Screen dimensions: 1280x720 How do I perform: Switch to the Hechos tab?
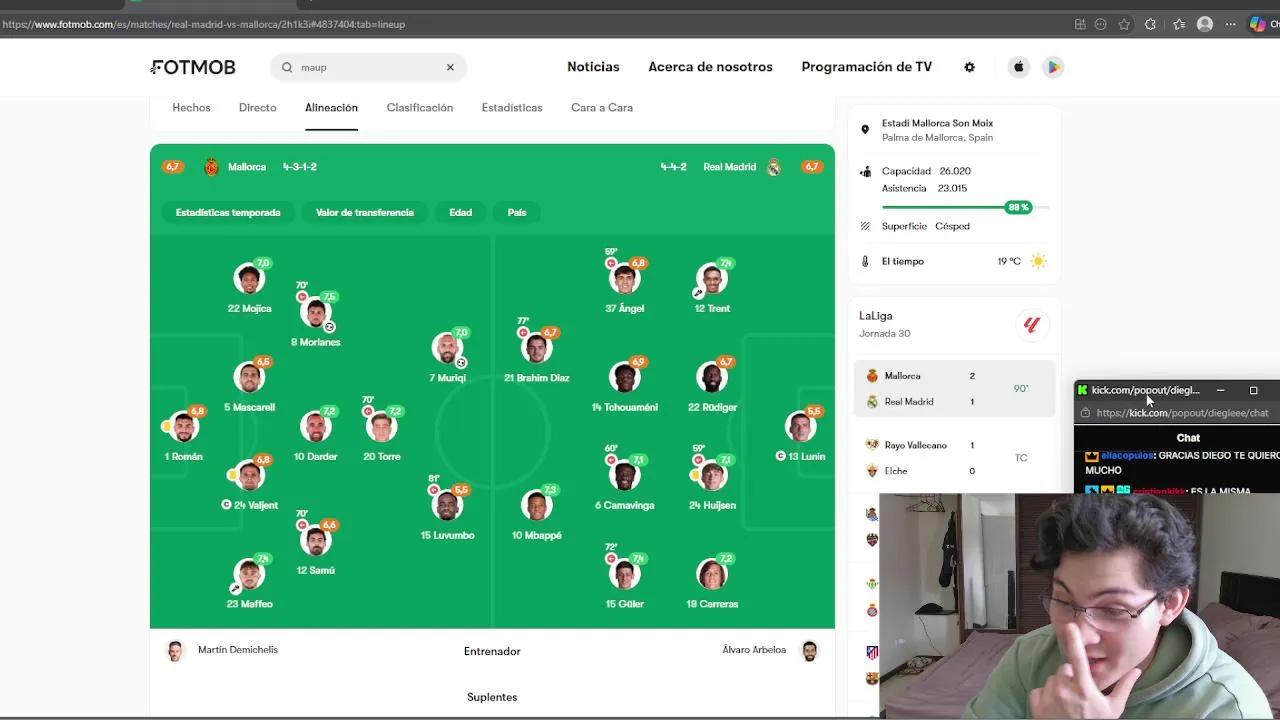191,108
